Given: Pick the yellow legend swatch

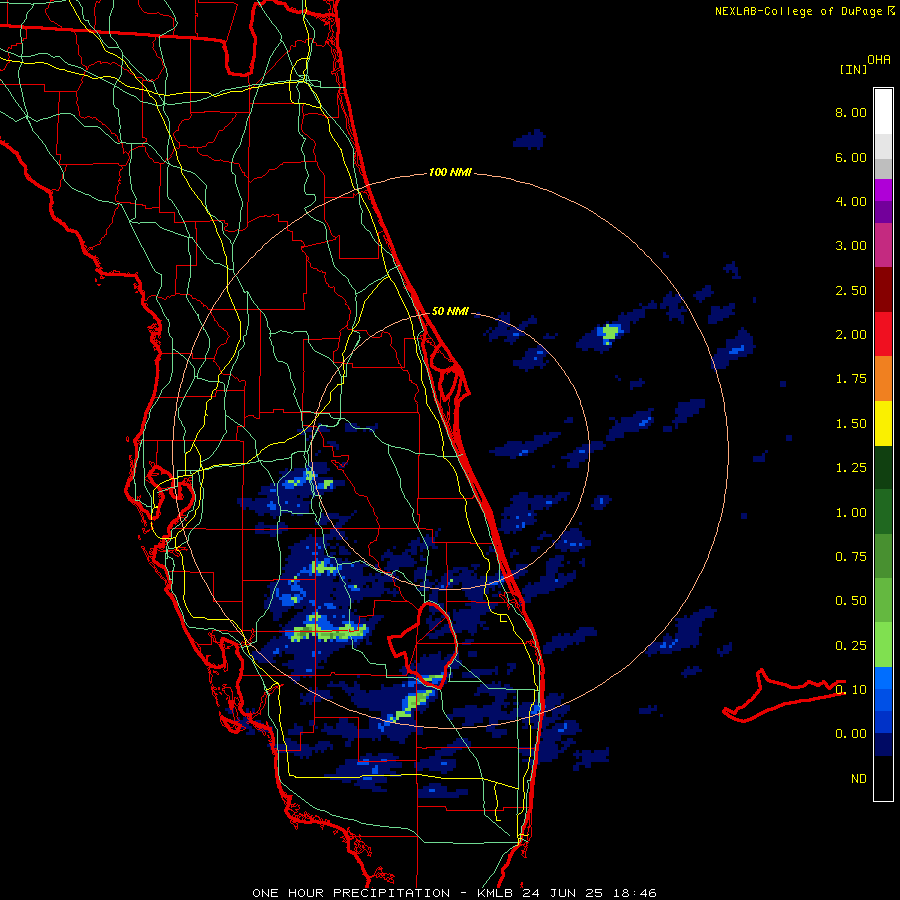Looking at the screenshot, I should pyautogui.click(x=883, y=424).
